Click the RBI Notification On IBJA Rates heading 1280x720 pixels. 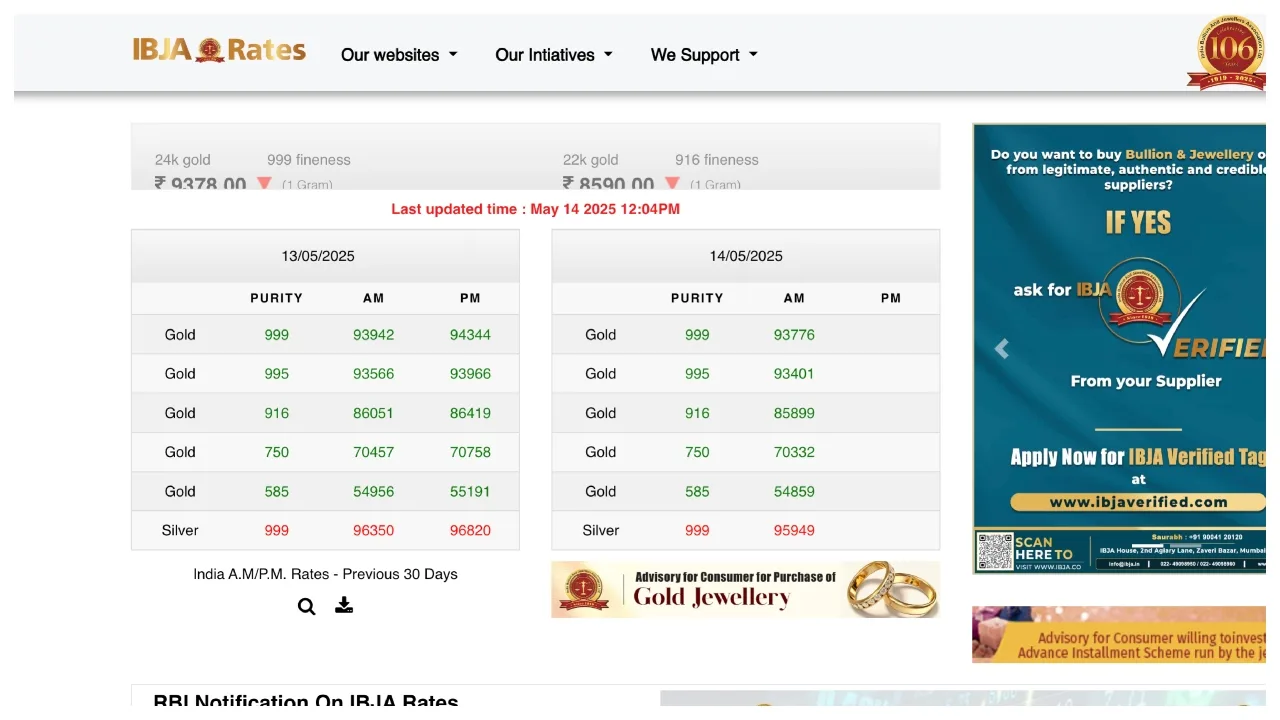coord(305,700)
